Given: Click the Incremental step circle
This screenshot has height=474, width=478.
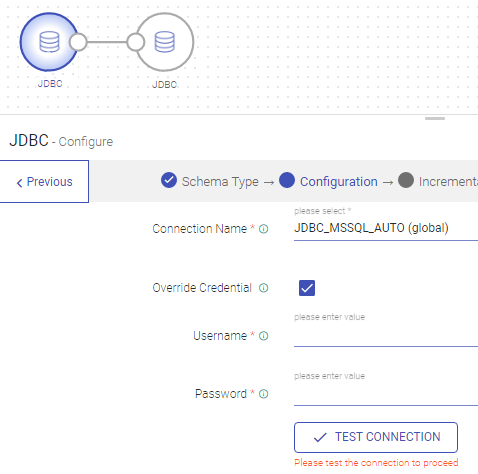Looking at the screenshot, I should pos(406,180).
